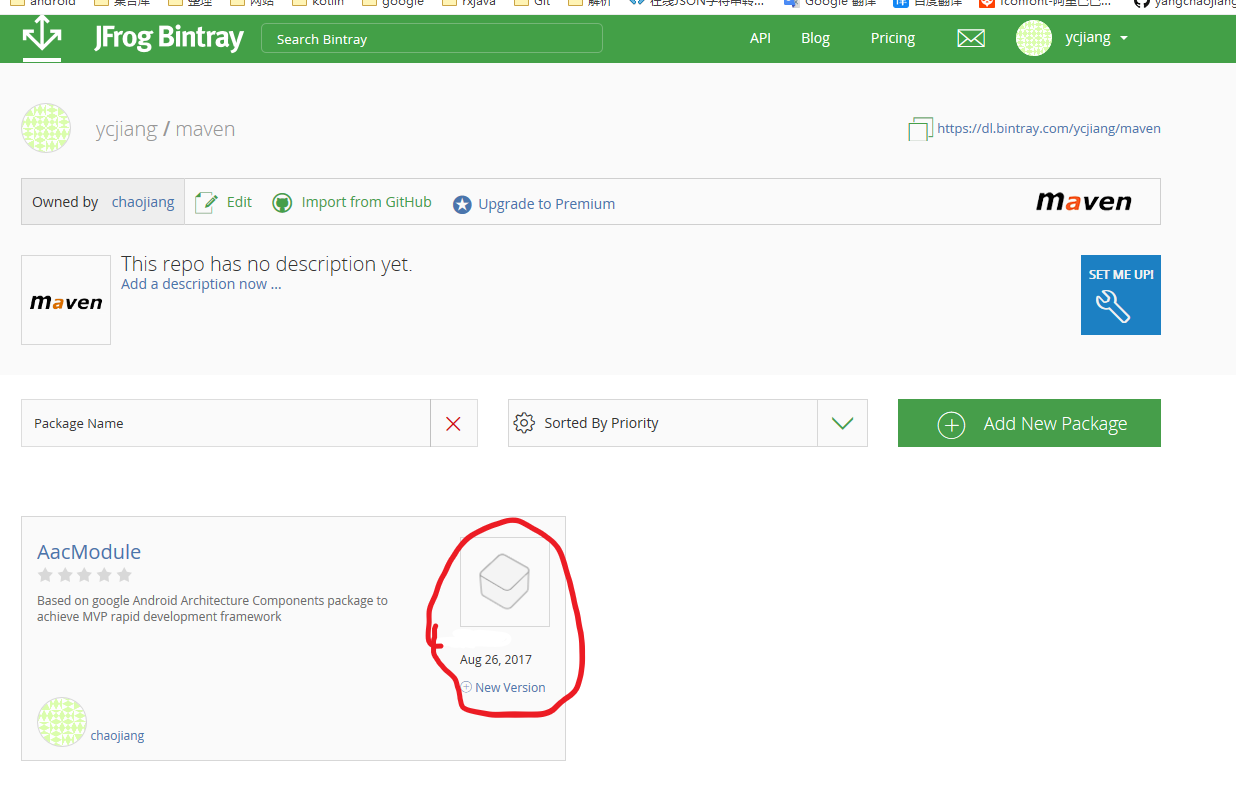Viewport: 1236px width, 801px height.
Task: Open the maven breadcrumb link
Action: point(205,129)
